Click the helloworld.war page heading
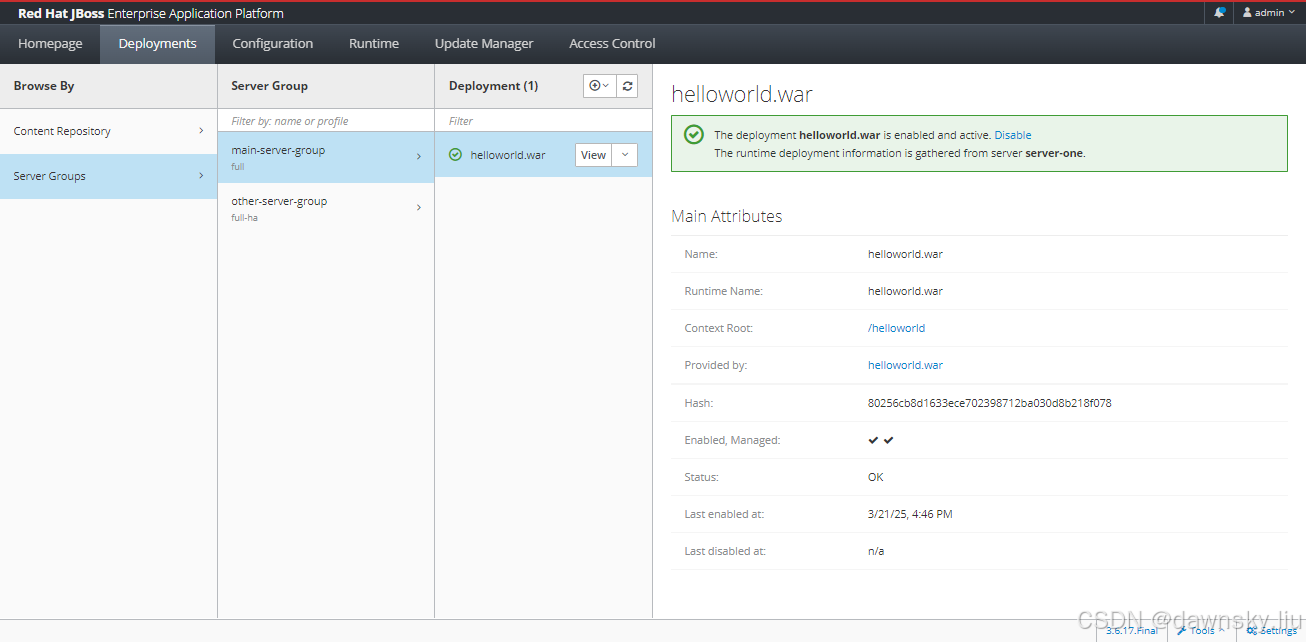The width and height of the screenshot is (1306, 642). (742, 95)
